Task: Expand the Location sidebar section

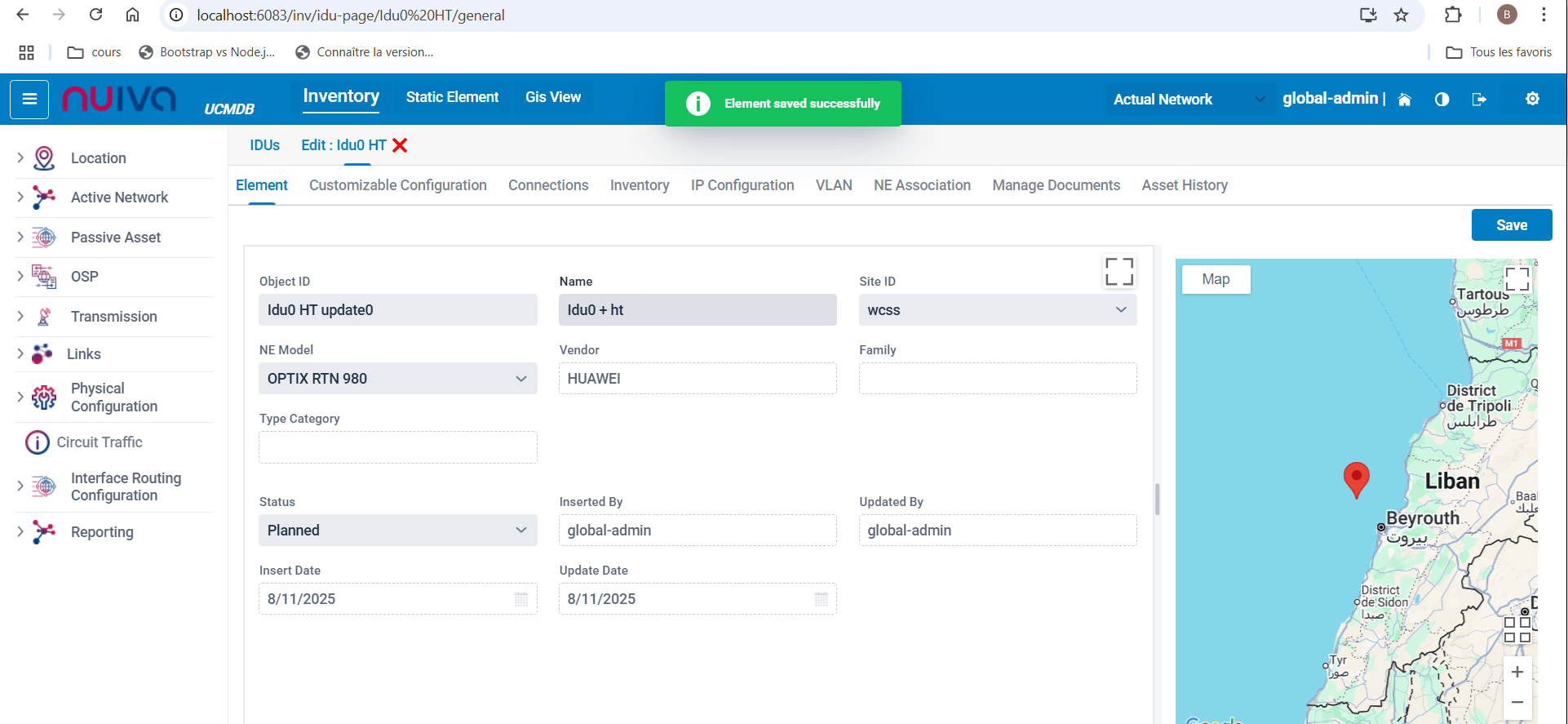Action: click(20, 158)
